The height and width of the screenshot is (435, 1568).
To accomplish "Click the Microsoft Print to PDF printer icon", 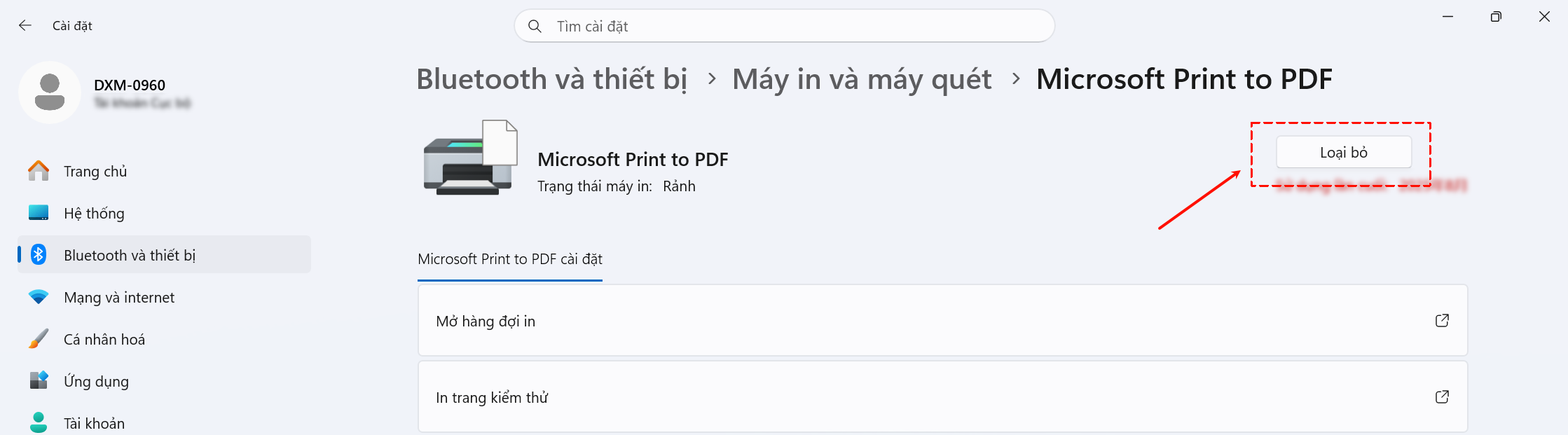I will [x=470, y=158].
